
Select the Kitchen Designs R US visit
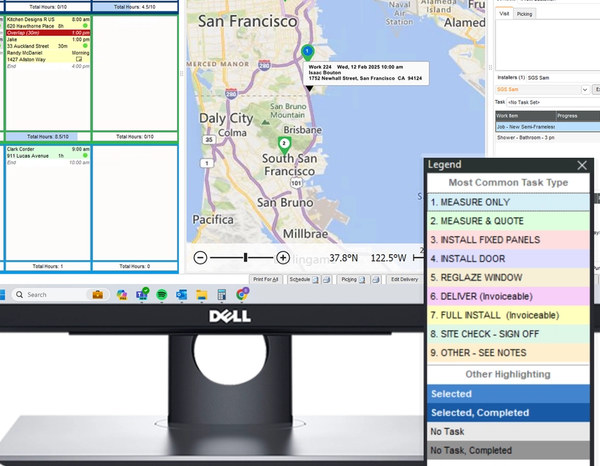coord(48,23)
